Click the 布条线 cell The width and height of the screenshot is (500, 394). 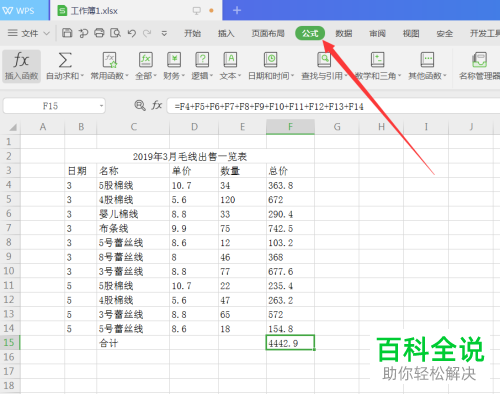[133, 228]
